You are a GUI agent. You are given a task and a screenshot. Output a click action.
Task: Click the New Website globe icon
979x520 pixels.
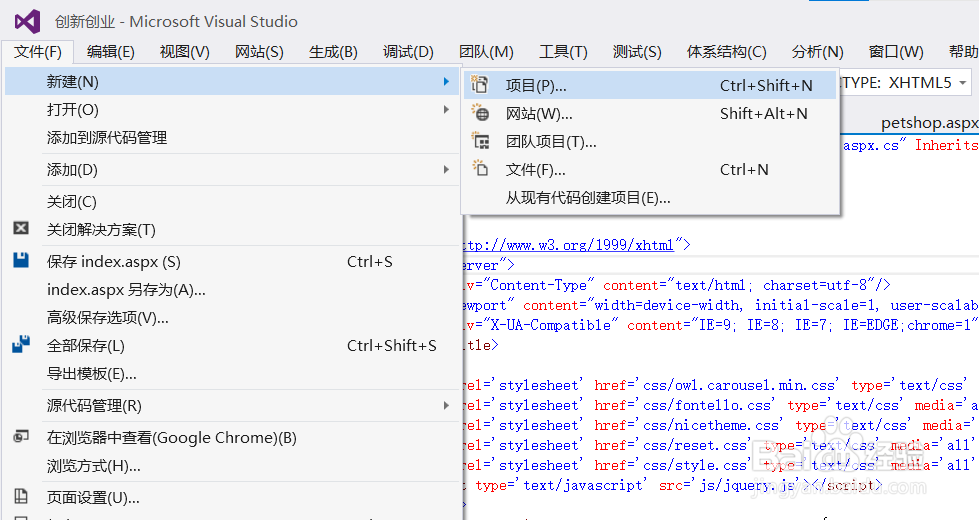480,112
